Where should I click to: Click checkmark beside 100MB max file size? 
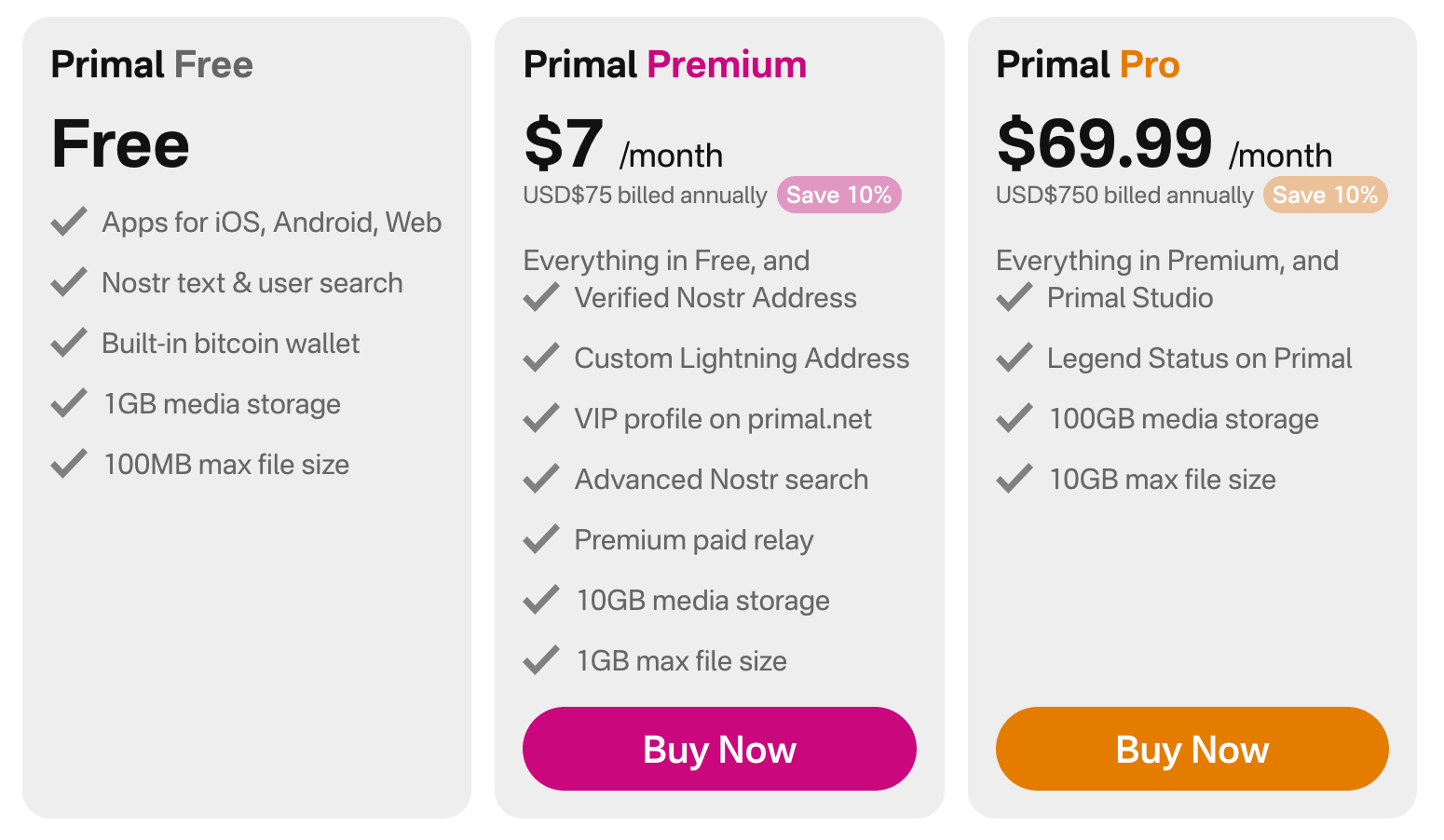click(69, 464)
